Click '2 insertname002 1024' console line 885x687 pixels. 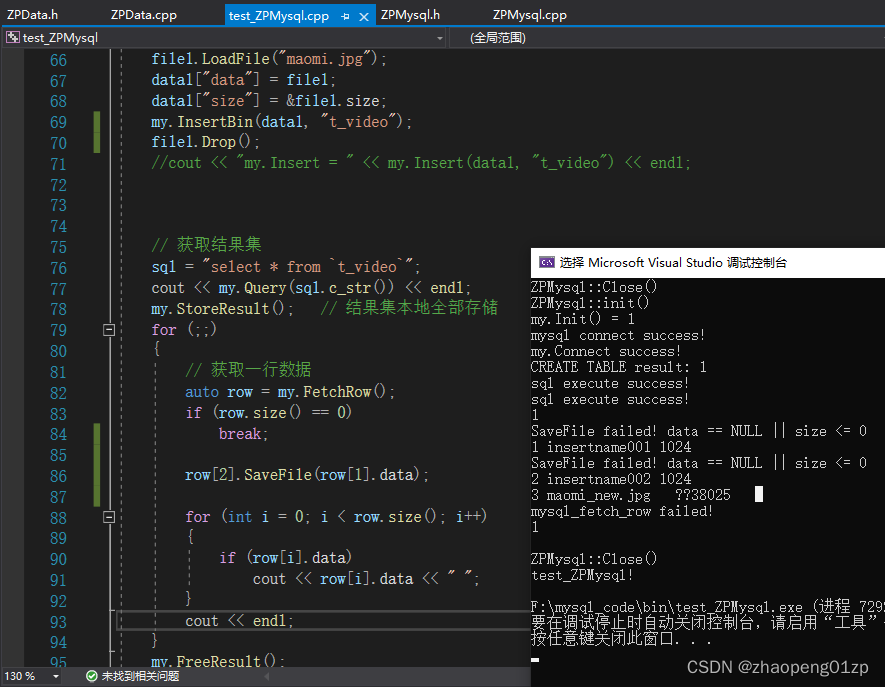point(611,480)
